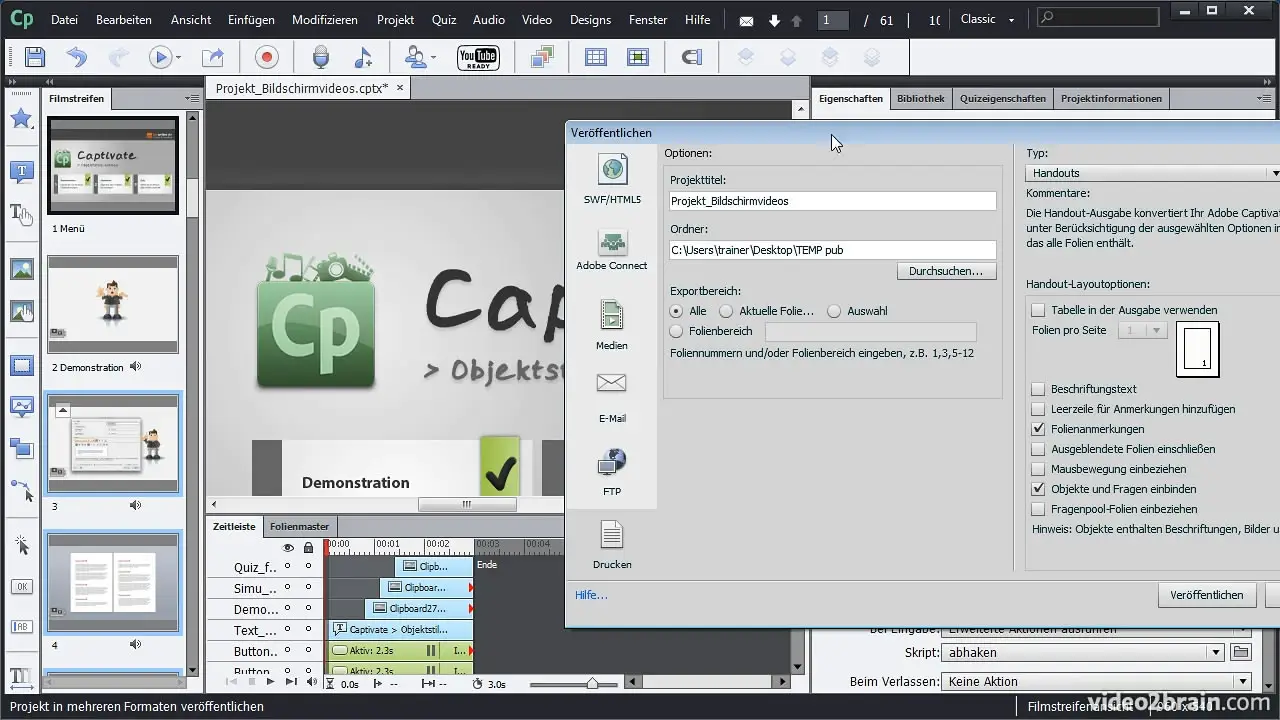Open Beim Verlassen dropdown showing Keine Aktion

(x=1096, y=681)
